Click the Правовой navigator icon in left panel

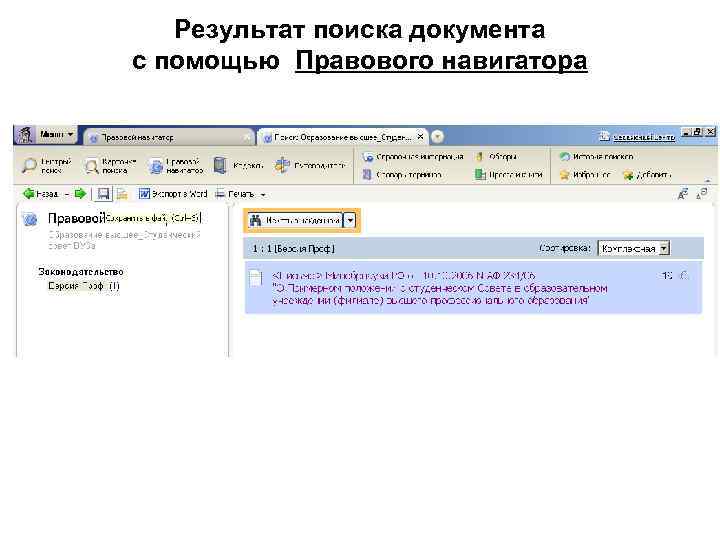point(30,219)
